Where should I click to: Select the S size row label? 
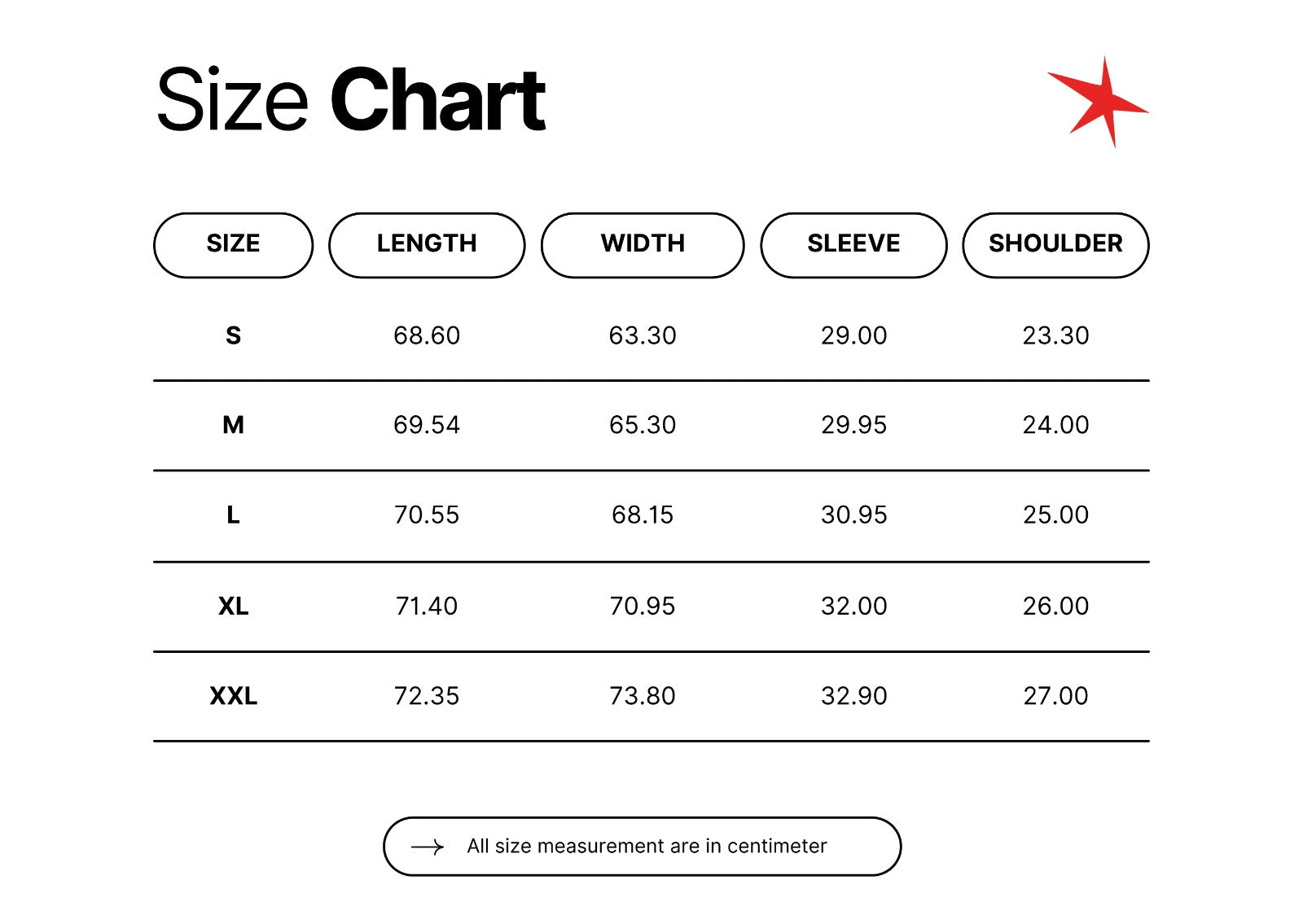pos(233,335)
